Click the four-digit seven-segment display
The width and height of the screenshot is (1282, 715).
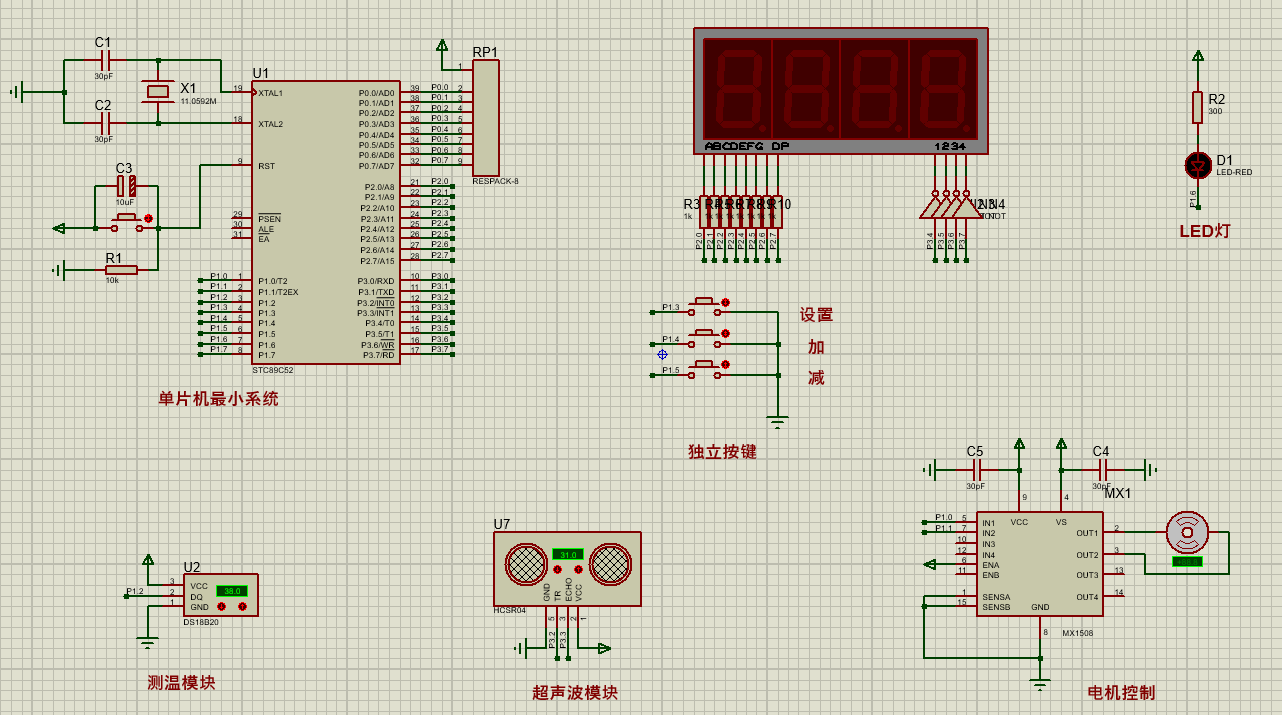[x=841, y=90]
